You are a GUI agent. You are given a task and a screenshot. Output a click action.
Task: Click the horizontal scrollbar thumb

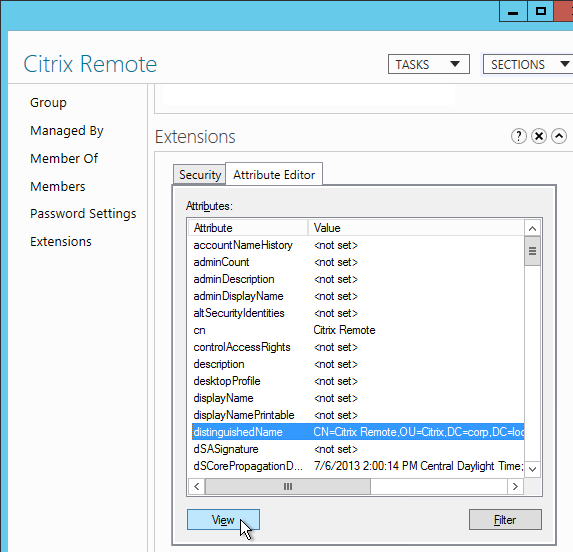coord(288,487)
